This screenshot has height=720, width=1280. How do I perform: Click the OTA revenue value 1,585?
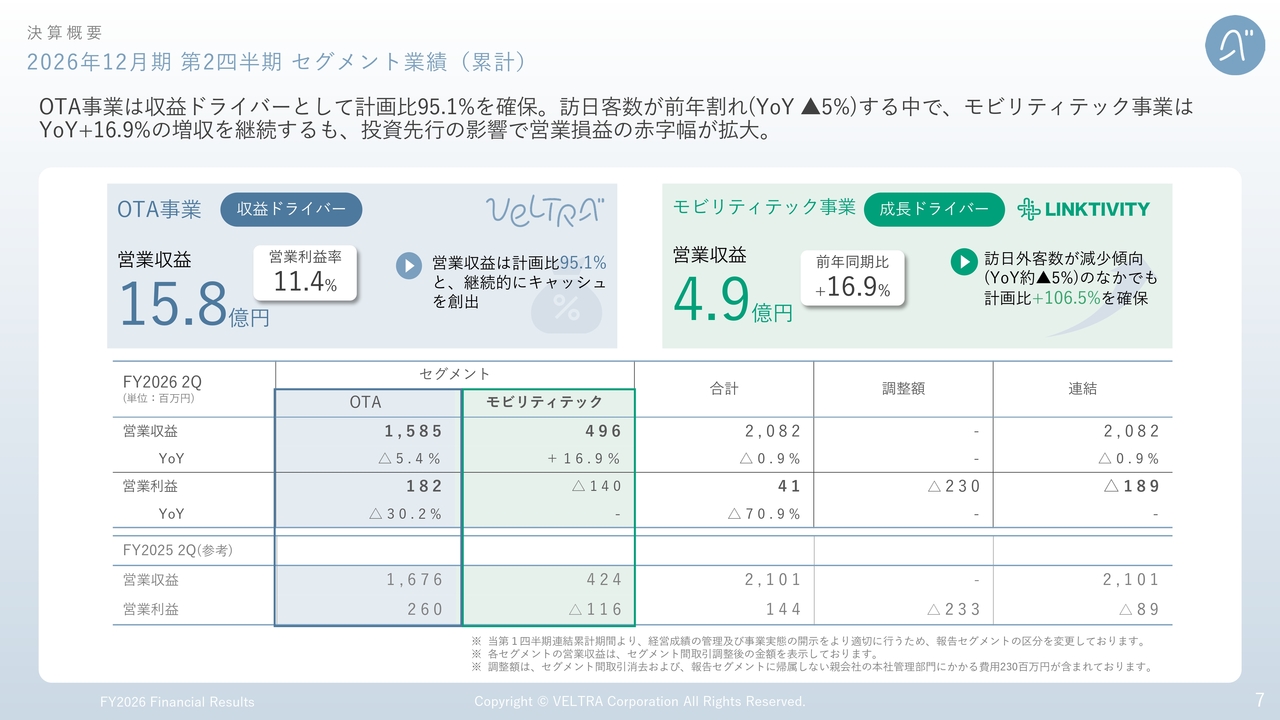tap(413, 431)
